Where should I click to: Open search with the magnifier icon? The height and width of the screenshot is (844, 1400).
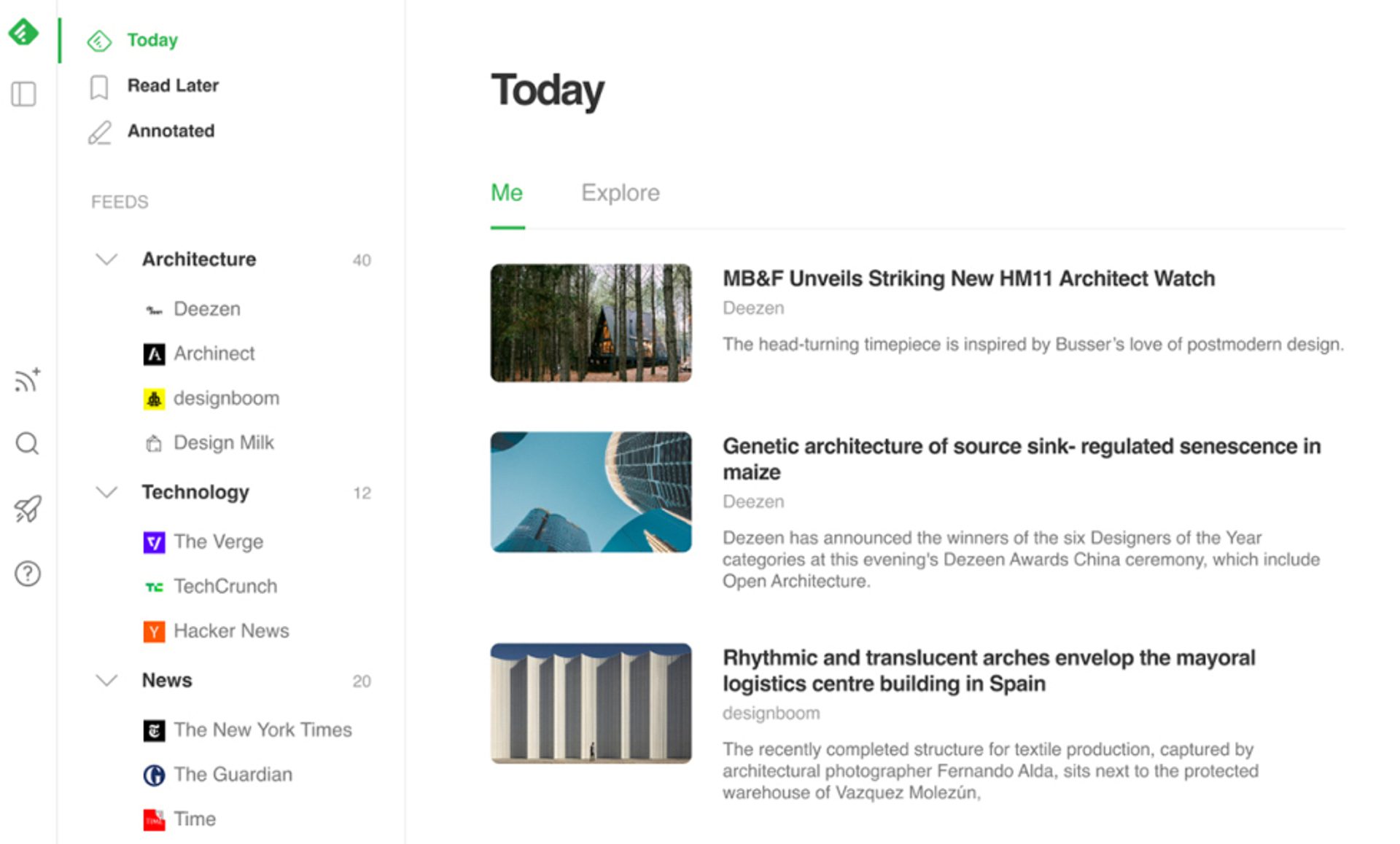click(27, 443)
